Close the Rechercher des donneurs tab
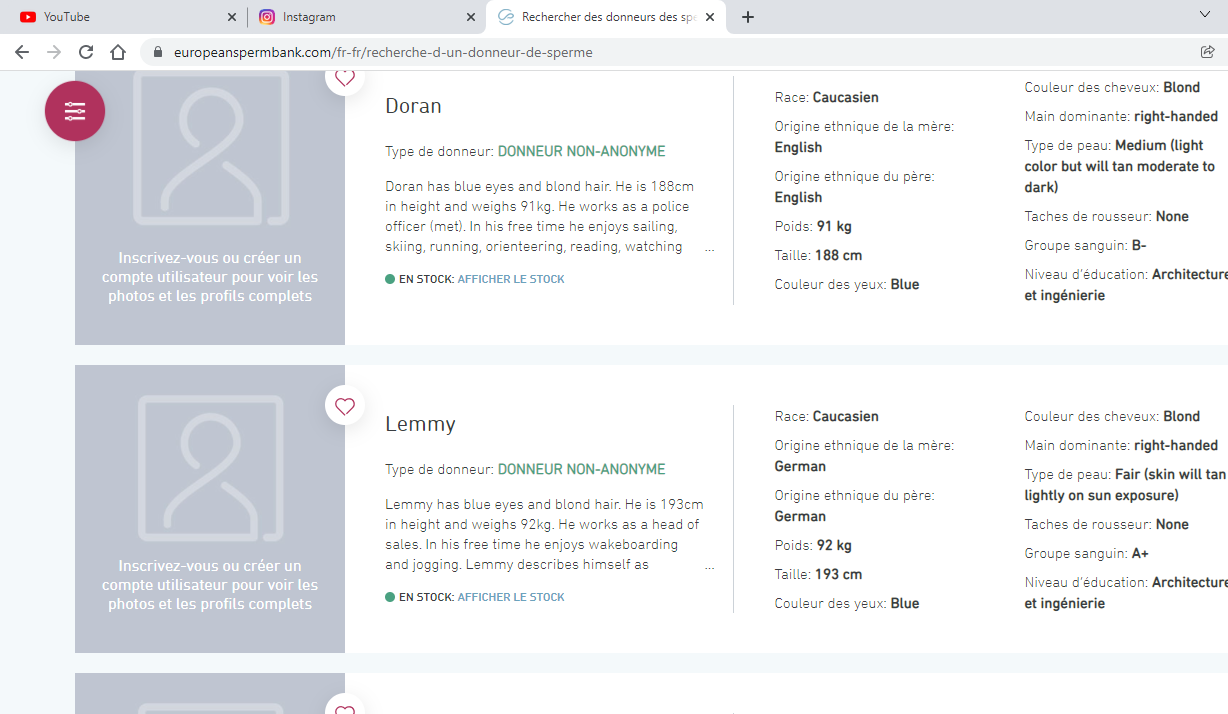The width and height of the screenshot is (1228, 714). [x=710, y=17]
